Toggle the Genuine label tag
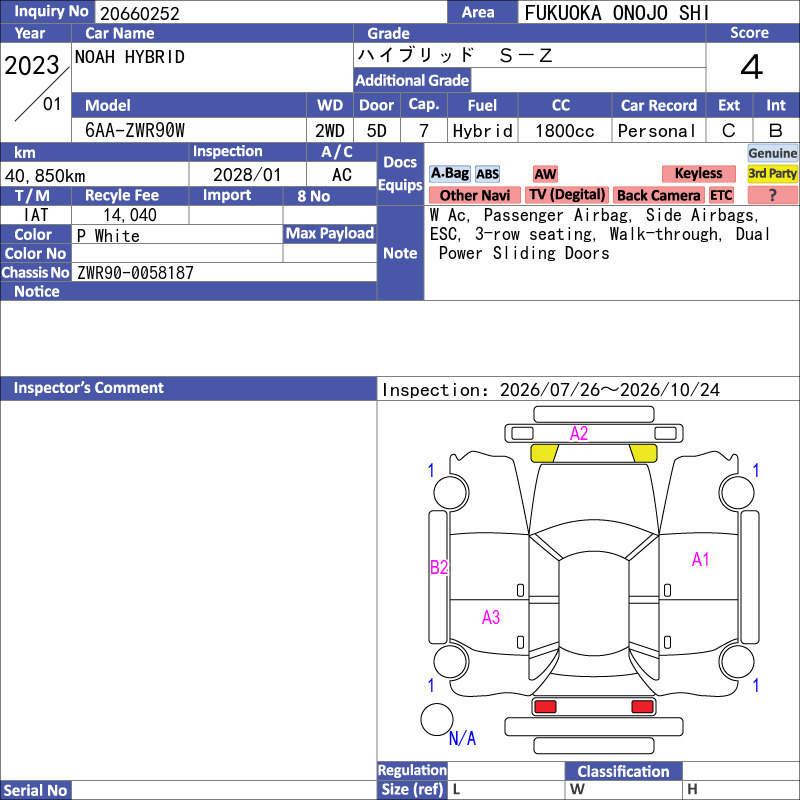This screenshot has width=800, height=800. pos(772,153)
